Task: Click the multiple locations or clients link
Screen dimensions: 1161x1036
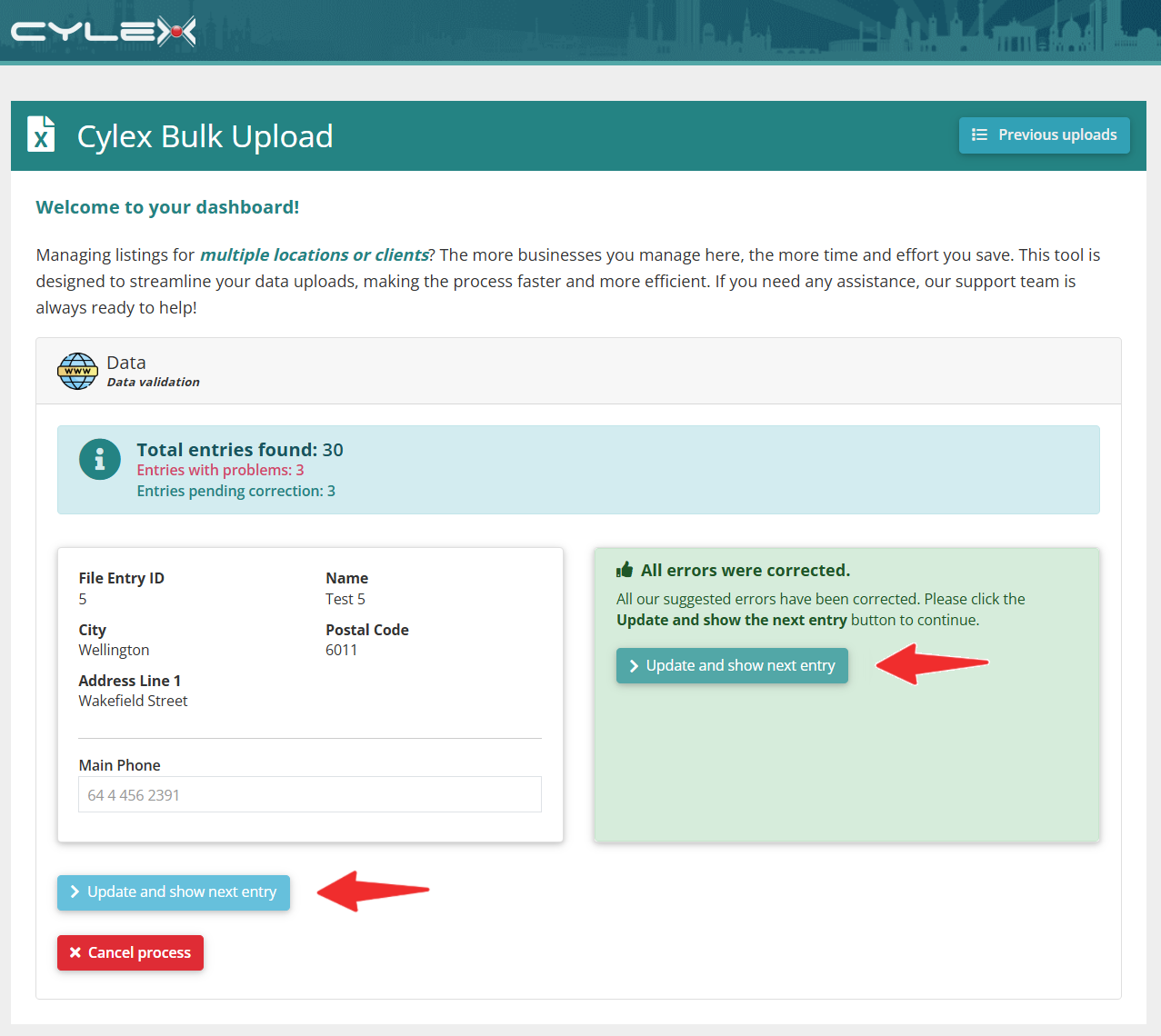Action: point(315,254)
